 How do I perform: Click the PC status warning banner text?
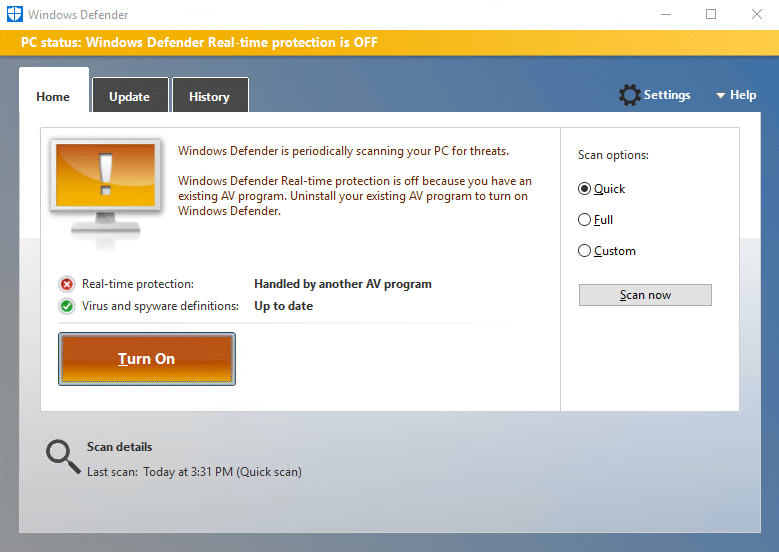pyautogui.click(x=199, y=42)
